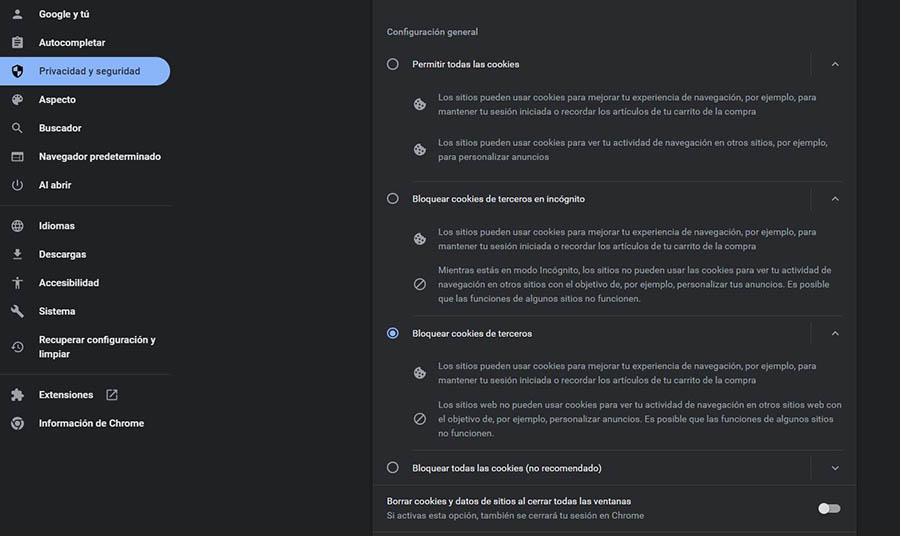Open Navegador predeterminado settings section
The width and height of the screenshot is (900, 536).
pyautogui.click(x=99, y=157)
